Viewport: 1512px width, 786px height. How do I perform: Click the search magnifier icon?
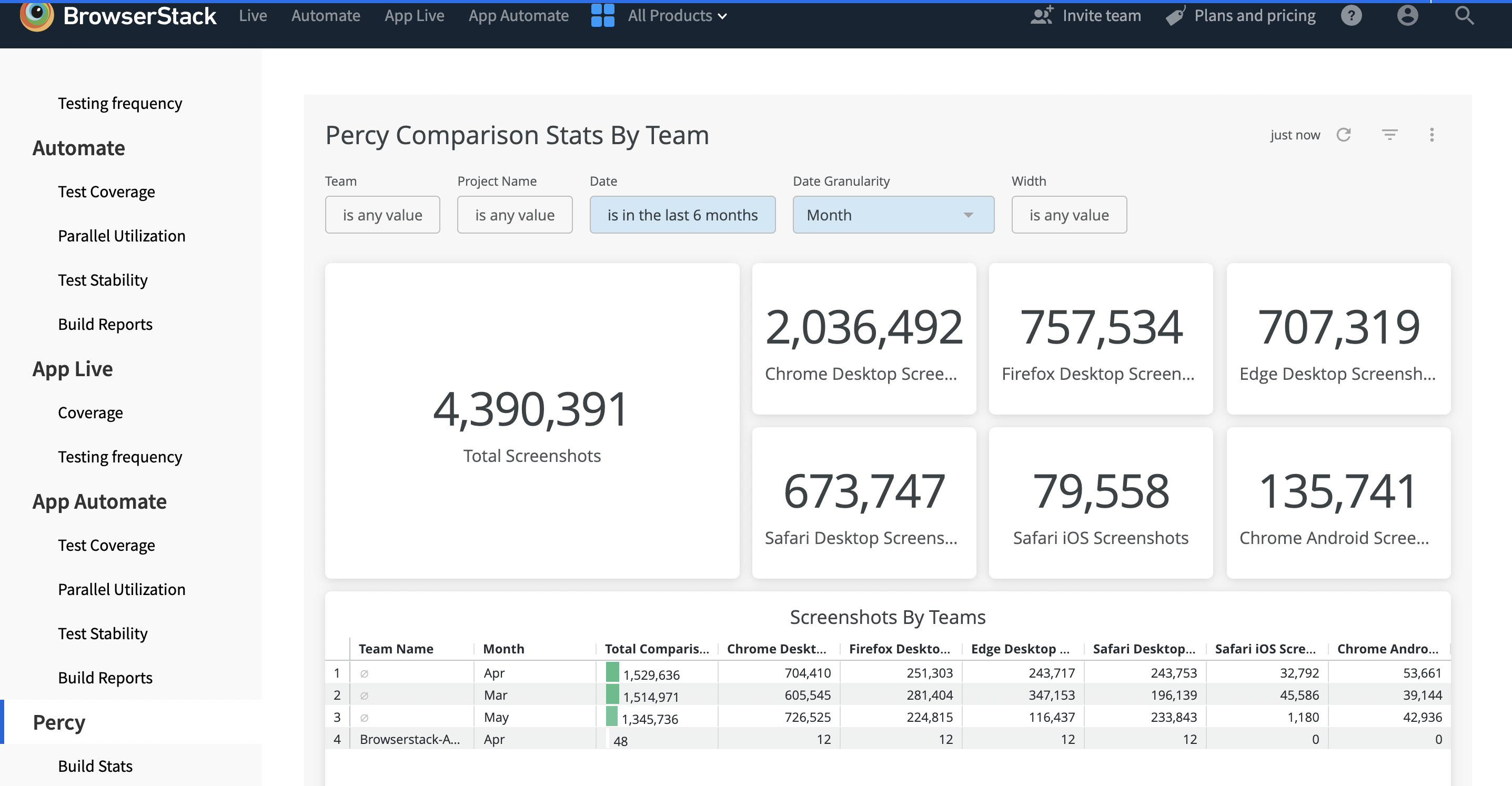point(1464,15)
